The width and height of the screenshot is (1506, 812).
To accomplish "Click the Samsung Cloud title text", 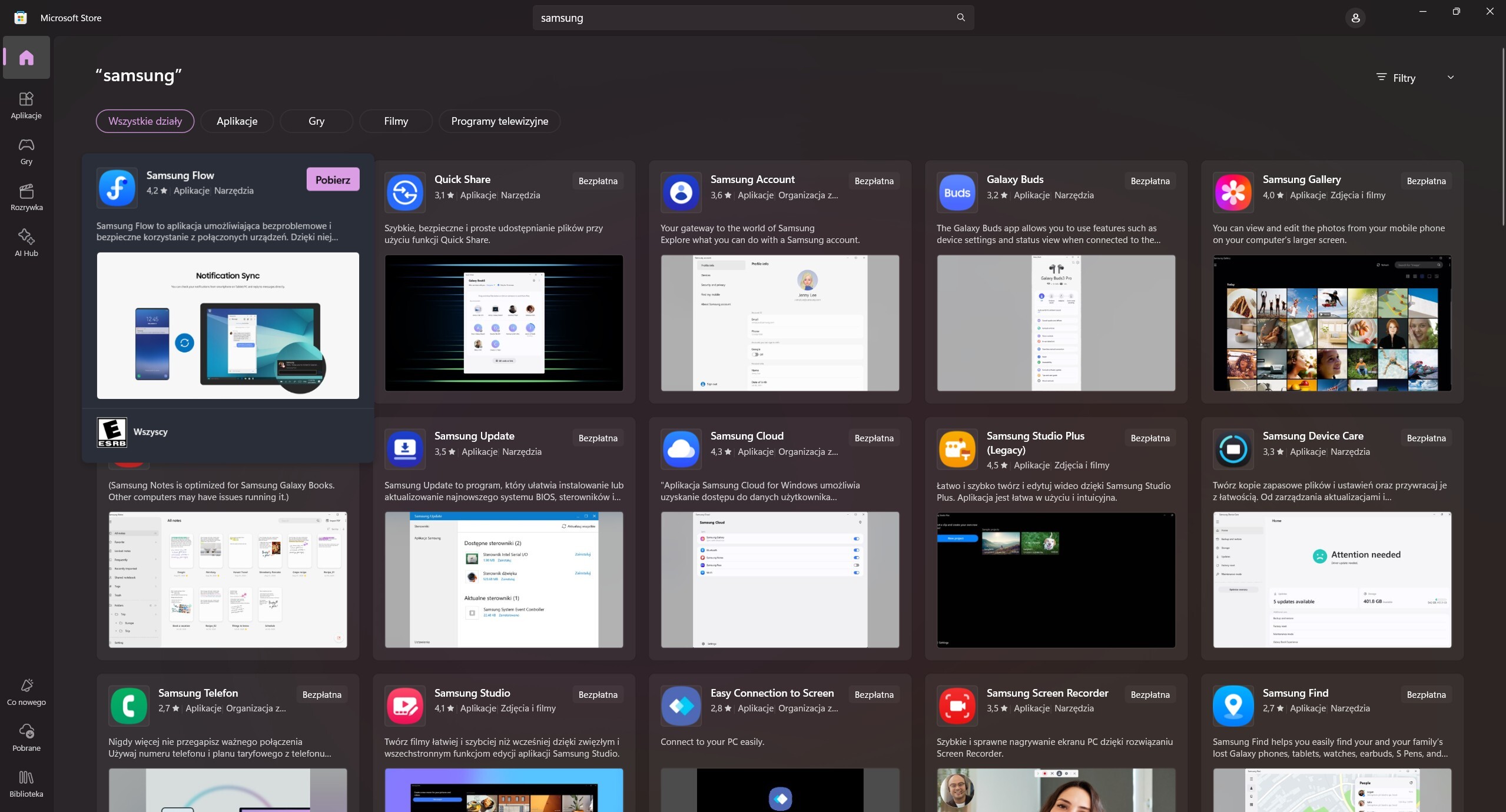I will point(747,436).
